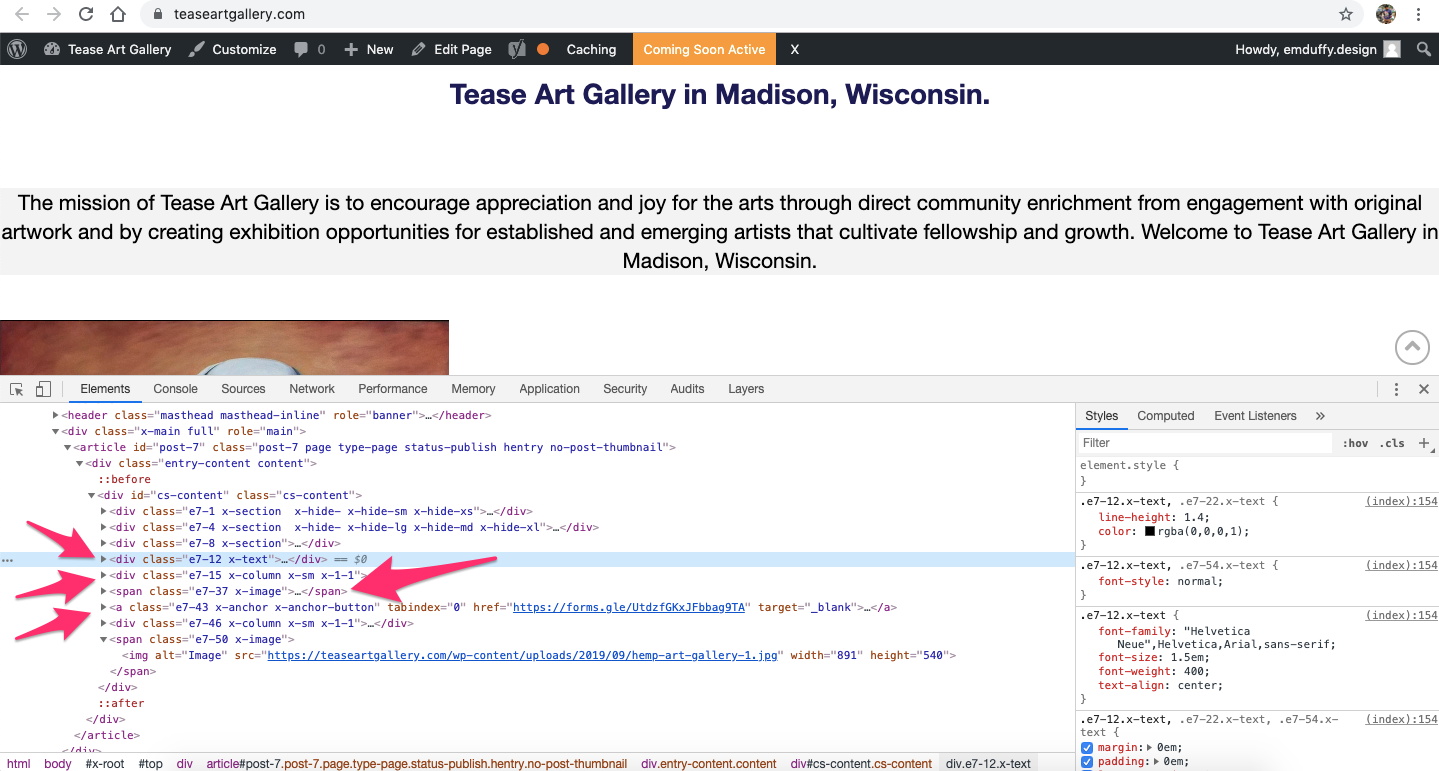Image resolution: width=1439 pixels, height=771 pixels.
Task: Toggle the :hov element state button
Action: pyautogui.click(x=1355, y=443)
